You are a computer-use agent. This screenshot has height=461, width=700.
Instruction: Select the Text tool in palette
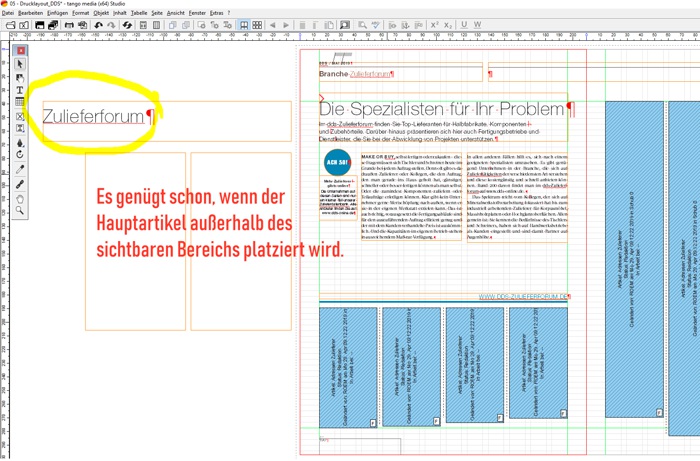pos(20,90)
